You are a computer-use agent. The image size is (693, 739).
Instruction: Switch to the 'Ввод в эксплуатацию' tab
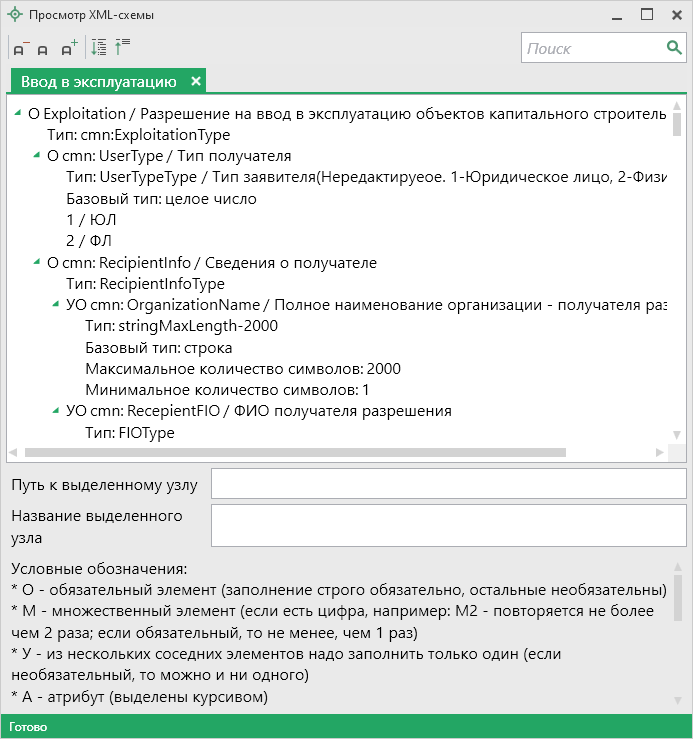point(98,82)
